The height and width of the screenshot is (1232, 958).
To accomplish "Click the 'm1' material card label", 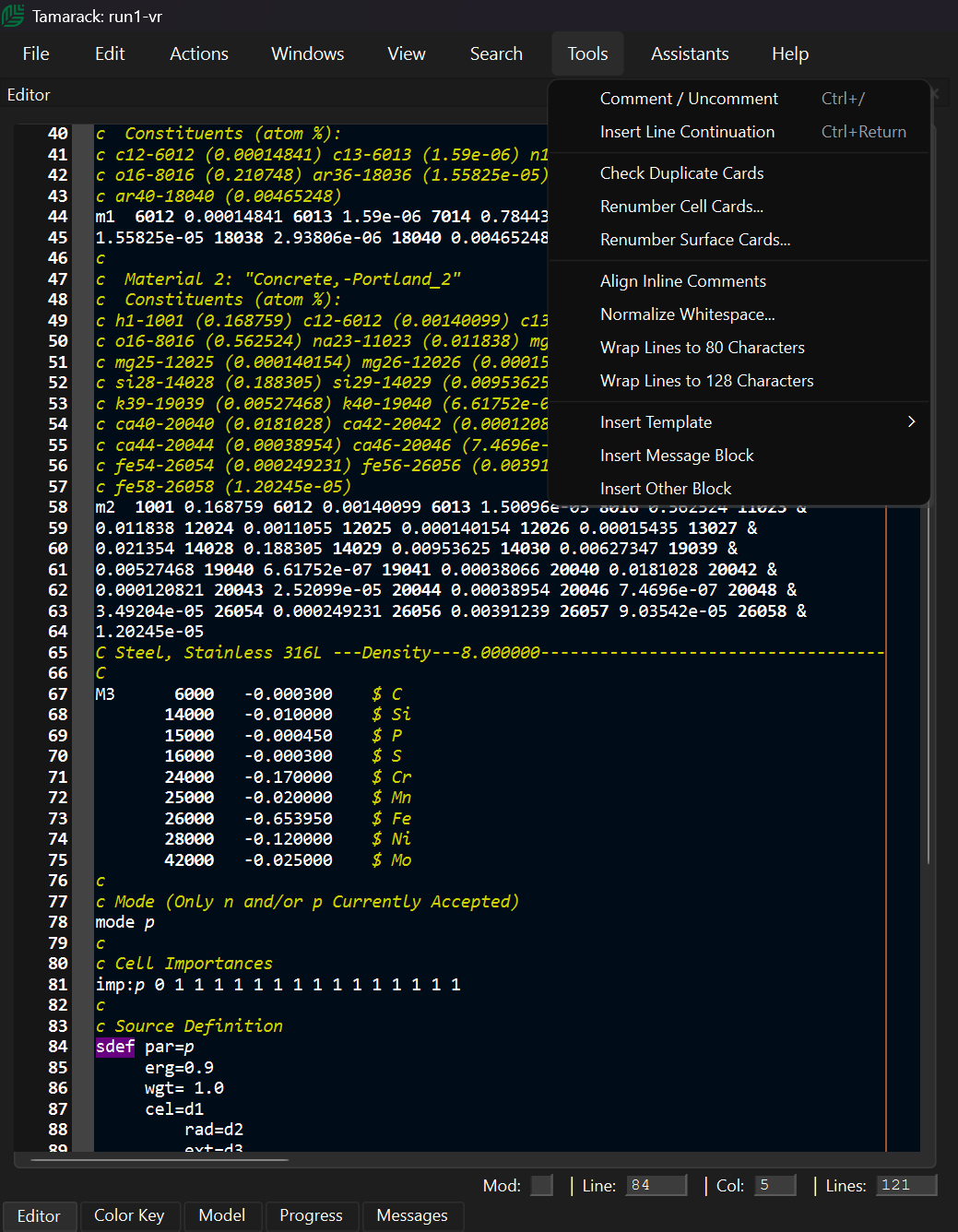I will point(105,217).
